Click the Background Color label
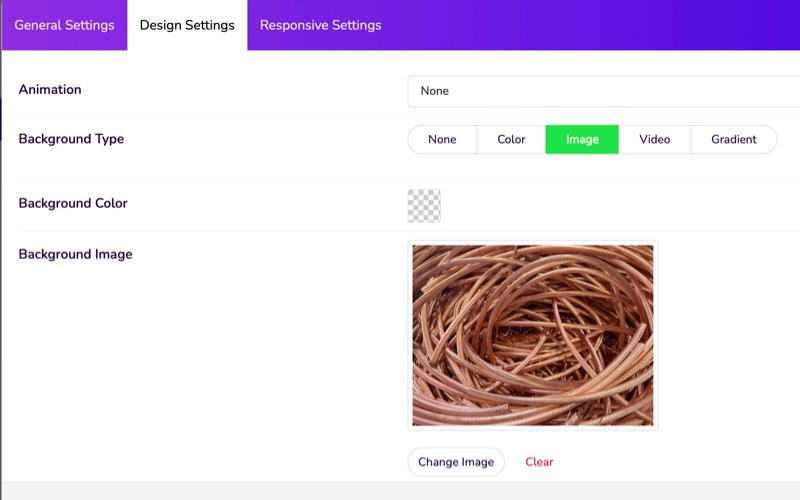The width and height of the screenshot is (800, 500). [73, 203]
